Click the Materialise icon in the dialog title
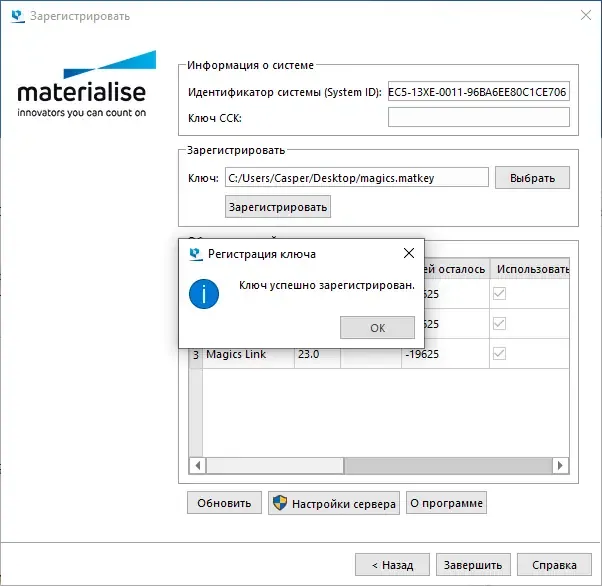This screenshot has width=602, height=586. (196, 254)
